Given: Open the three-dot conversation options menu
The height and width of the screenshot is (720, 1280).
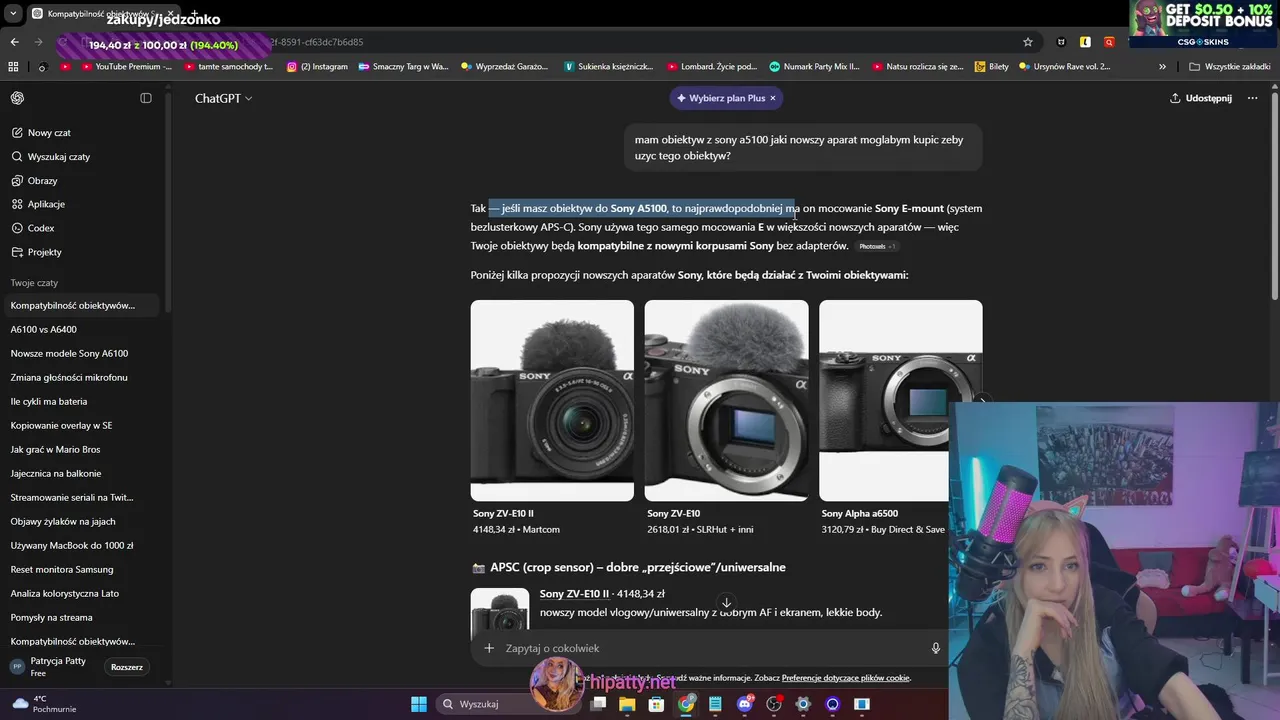Looking at the screenshot, I should click(x=1253, y=98).
